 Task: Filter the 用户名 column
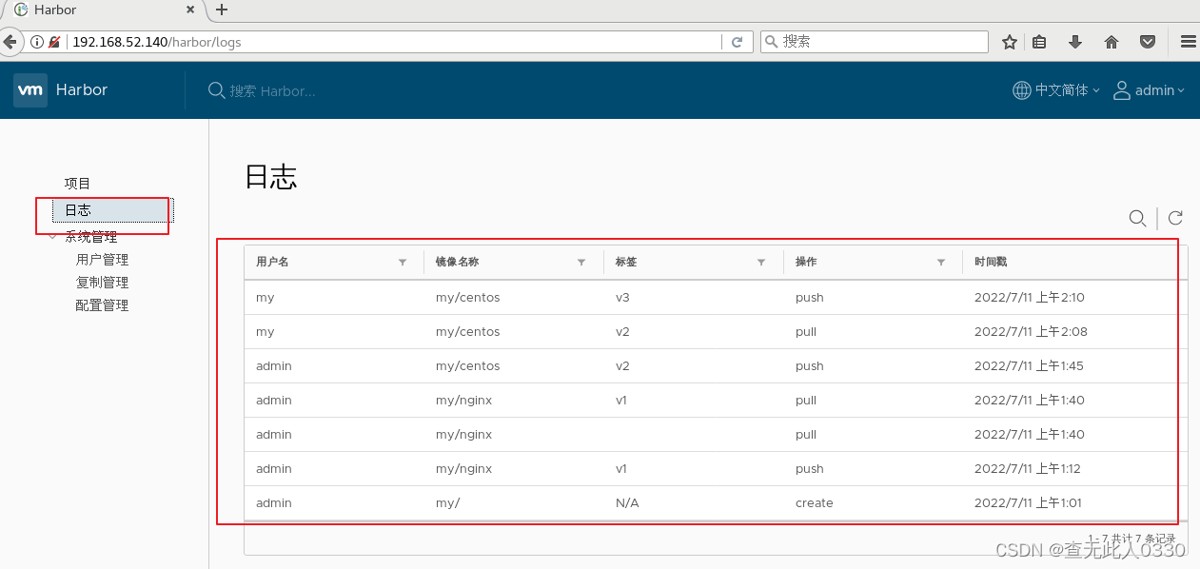[x=403, y=262]
